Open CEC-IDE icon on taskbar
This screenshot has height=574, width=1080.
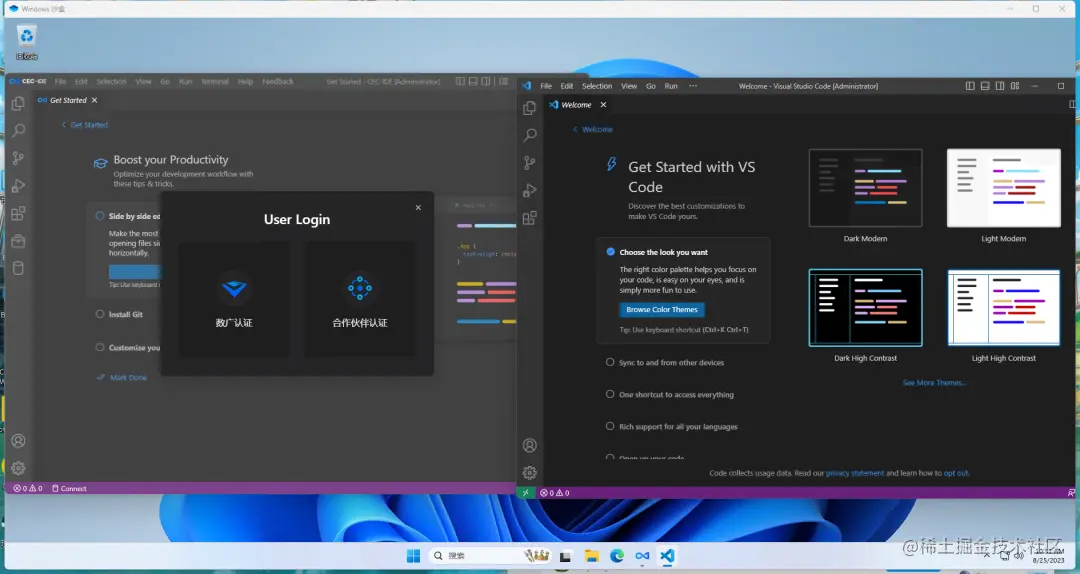click(642, 556)
